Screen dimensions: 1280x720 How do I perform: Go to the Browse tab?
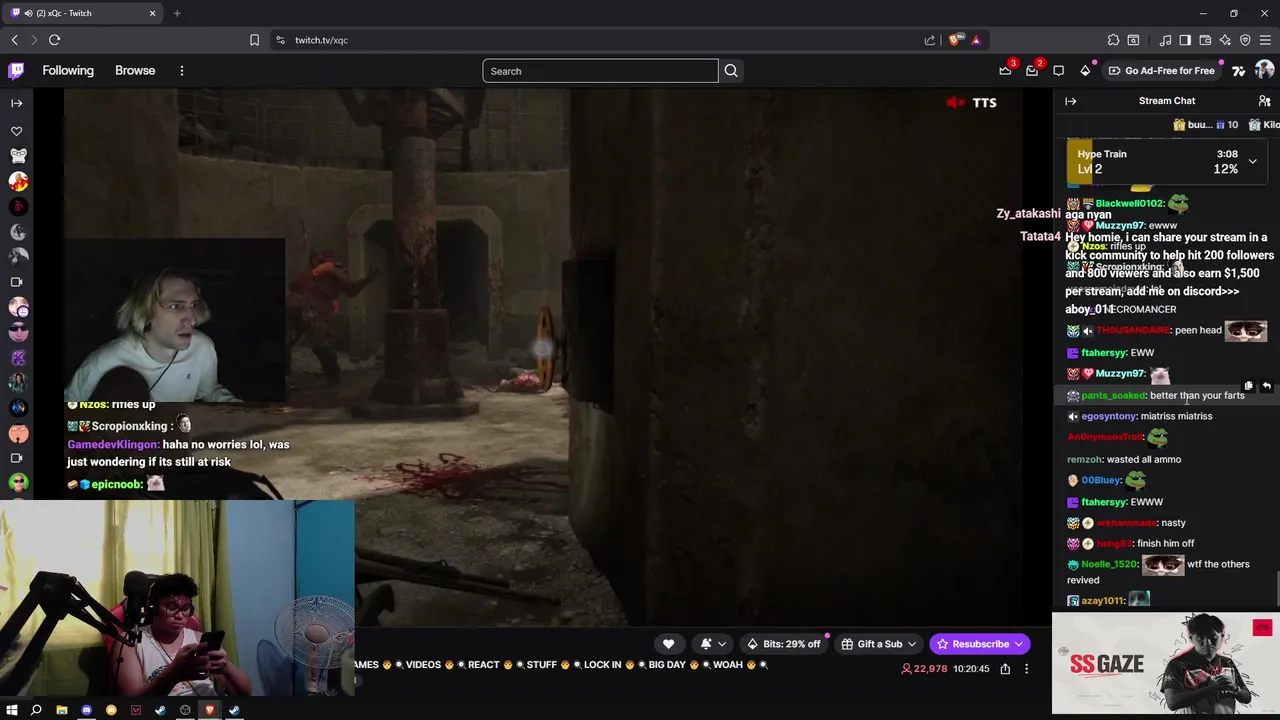135,71
